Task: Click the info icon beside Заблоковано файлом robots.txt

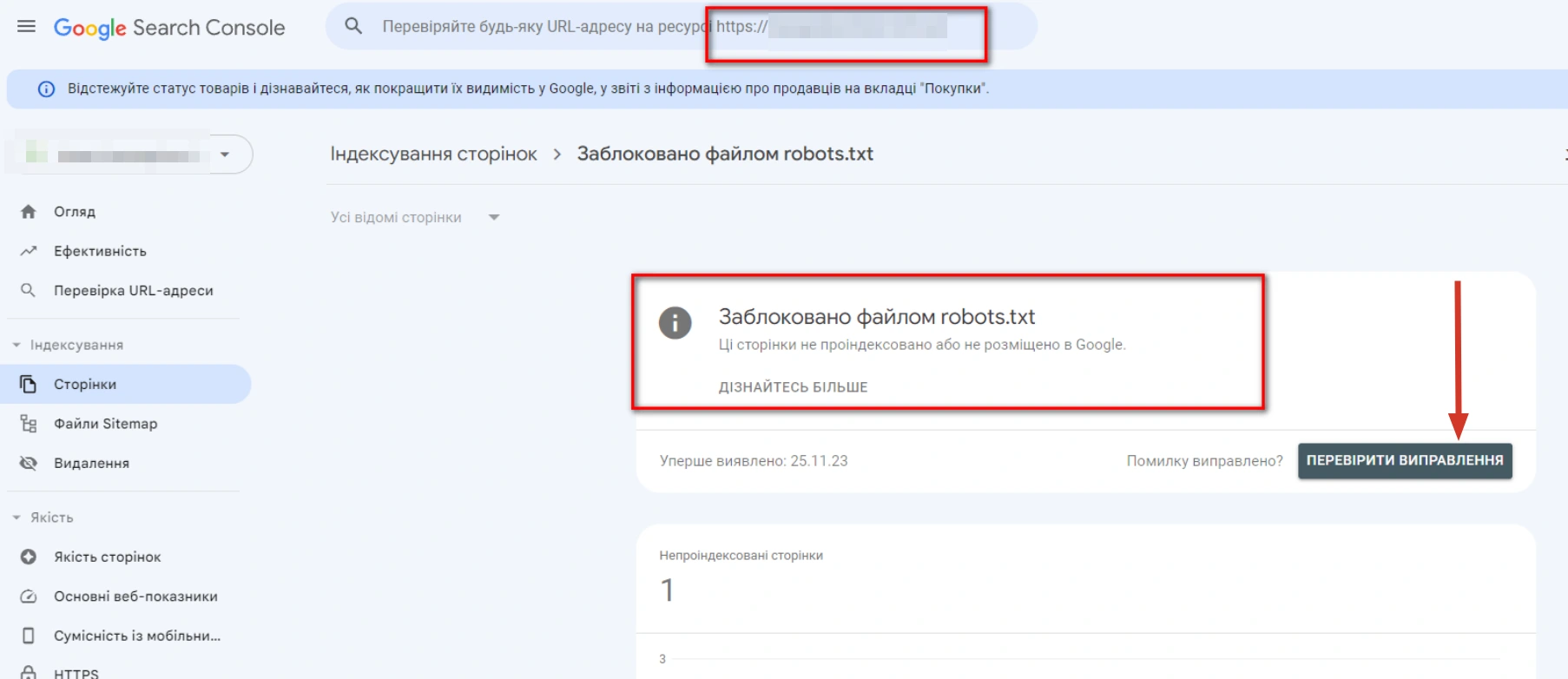Action: pos(675,323)
